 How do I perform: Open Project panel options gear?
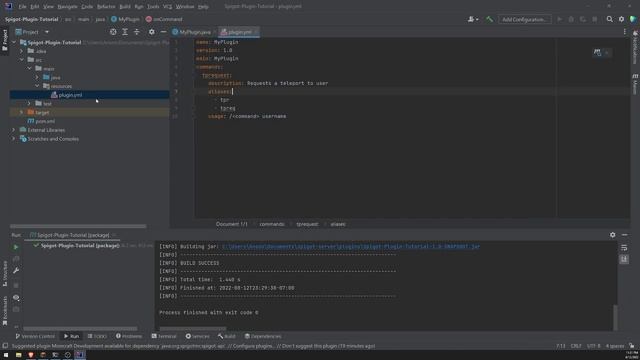(151, 32)
